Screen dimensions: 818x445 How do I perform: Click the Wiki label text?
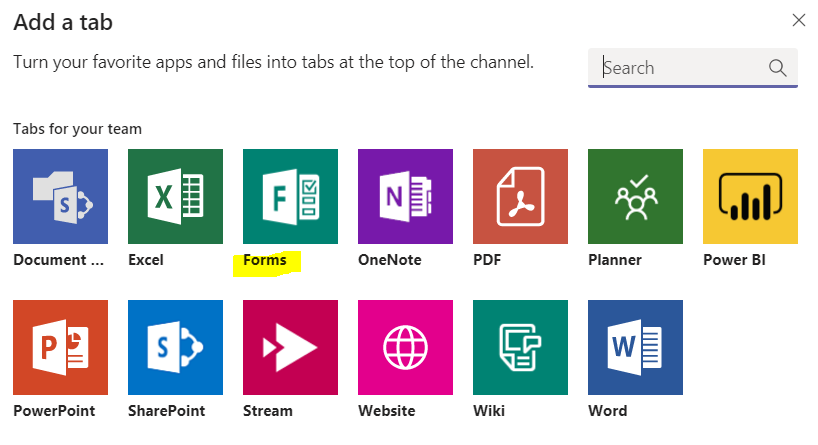[x=489, y=411]
